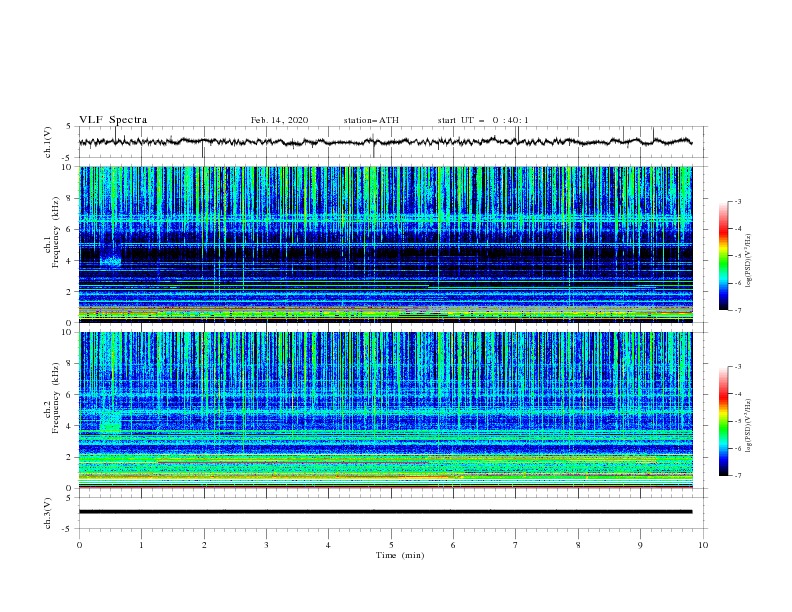
Task: Click the ch.2 color bar "log(PSD)(V²/Hz)" label
Action: coord(748,426)
